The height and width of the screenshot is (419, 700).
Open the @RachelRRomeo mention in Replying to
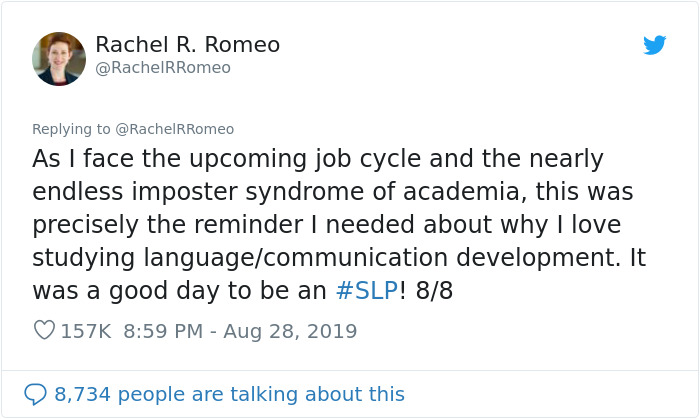tap(175, 129)
